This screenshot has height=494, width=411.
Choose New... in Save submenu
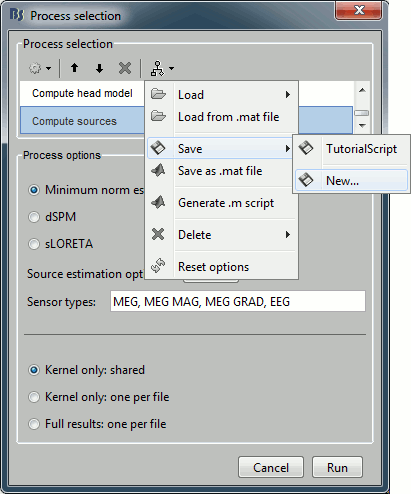(x=351, y=180)
